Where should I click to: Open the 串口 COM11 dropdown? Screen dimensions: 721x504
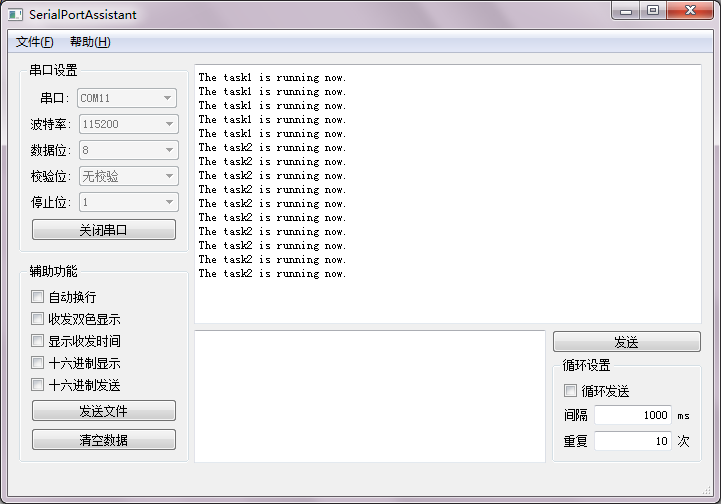point(127,98)
